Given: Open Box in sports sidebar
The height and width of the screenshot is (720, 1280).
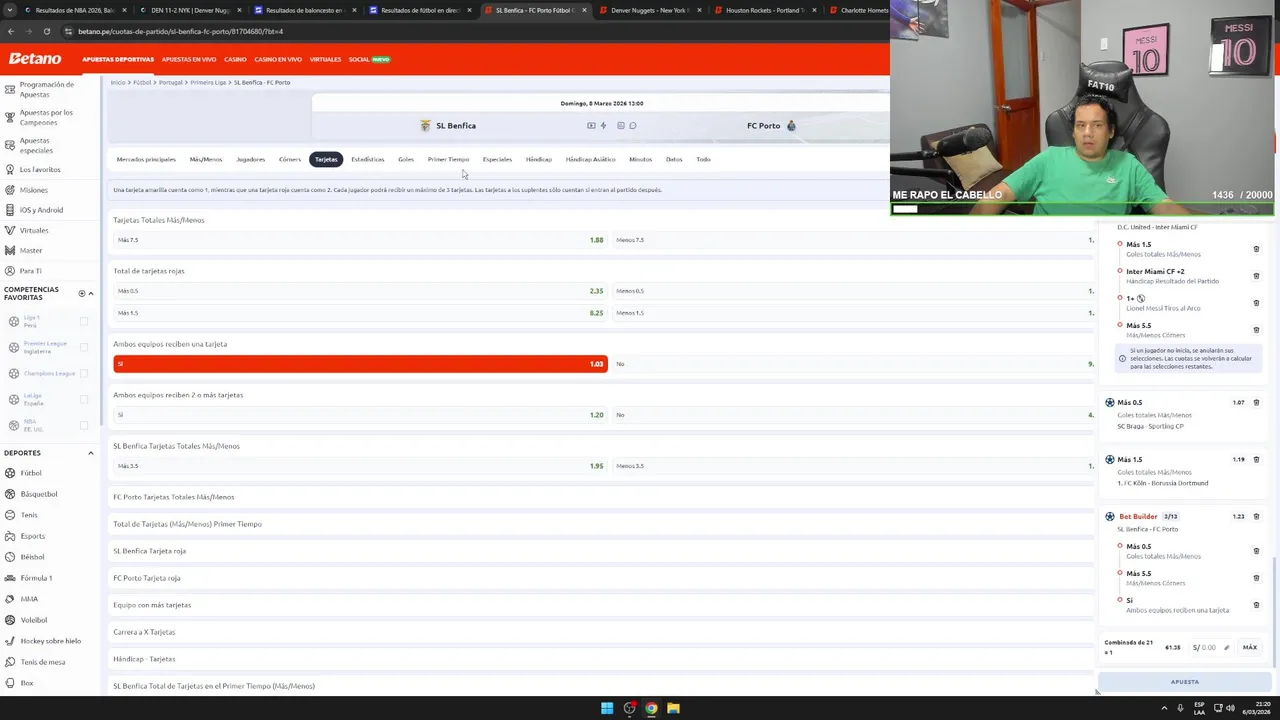Looking at the screenshot, I should click(26, 683).
